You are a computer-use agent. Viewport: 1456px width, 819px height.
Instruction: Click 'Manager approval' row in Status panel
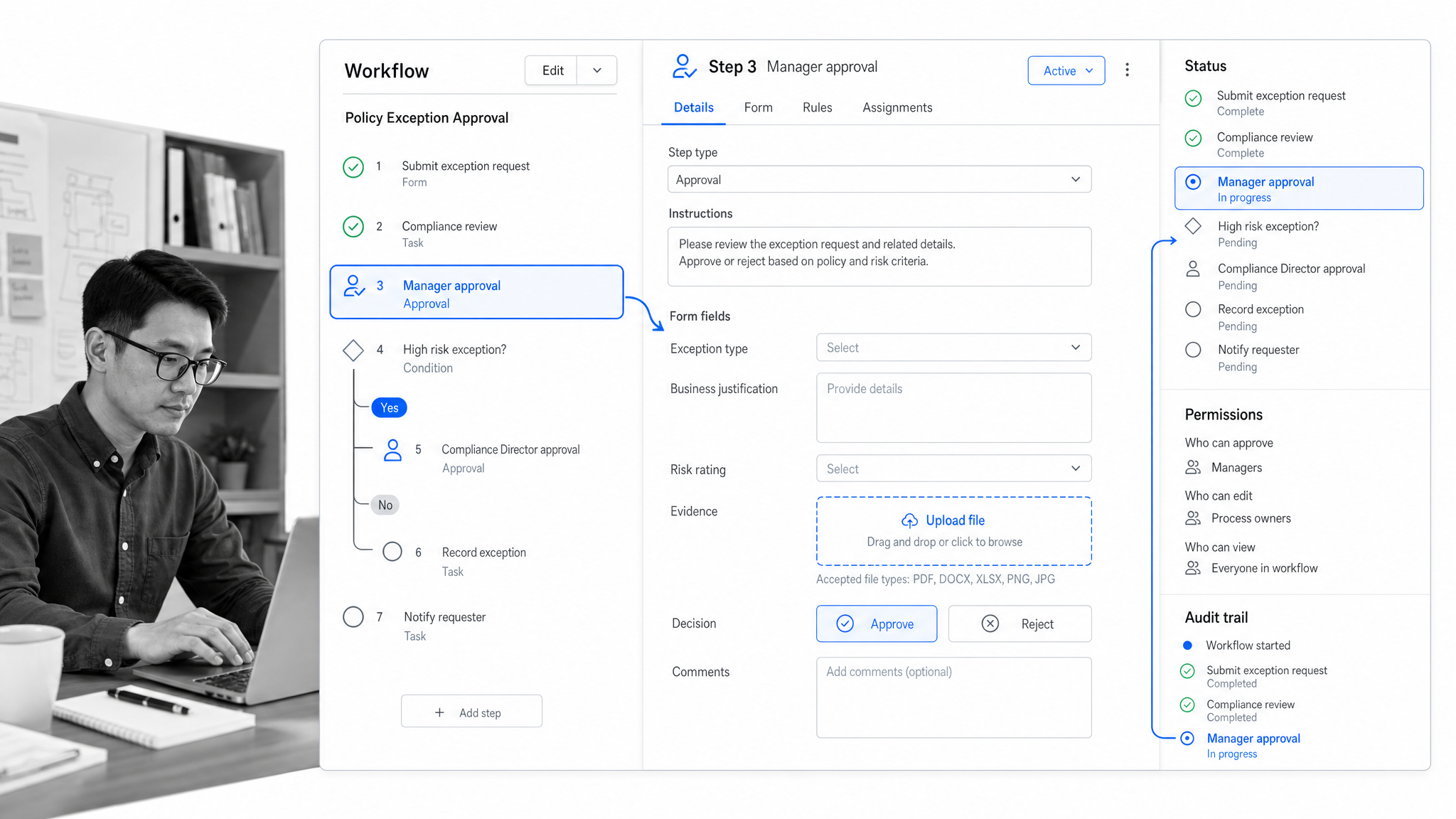point(1299,188)
